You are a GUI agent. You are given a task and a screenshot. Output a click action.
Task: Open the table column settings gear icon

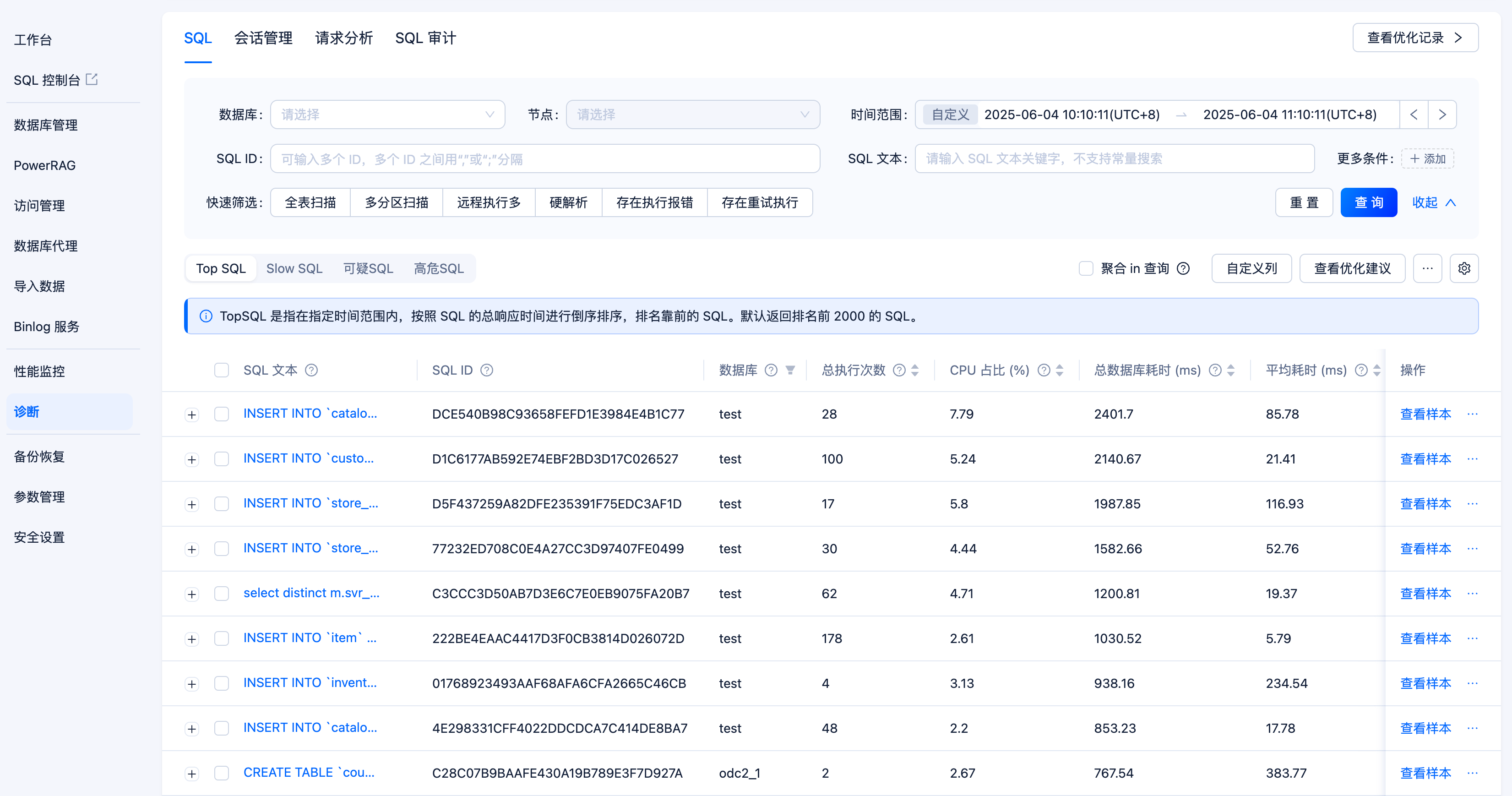(x=1464, y=268)
